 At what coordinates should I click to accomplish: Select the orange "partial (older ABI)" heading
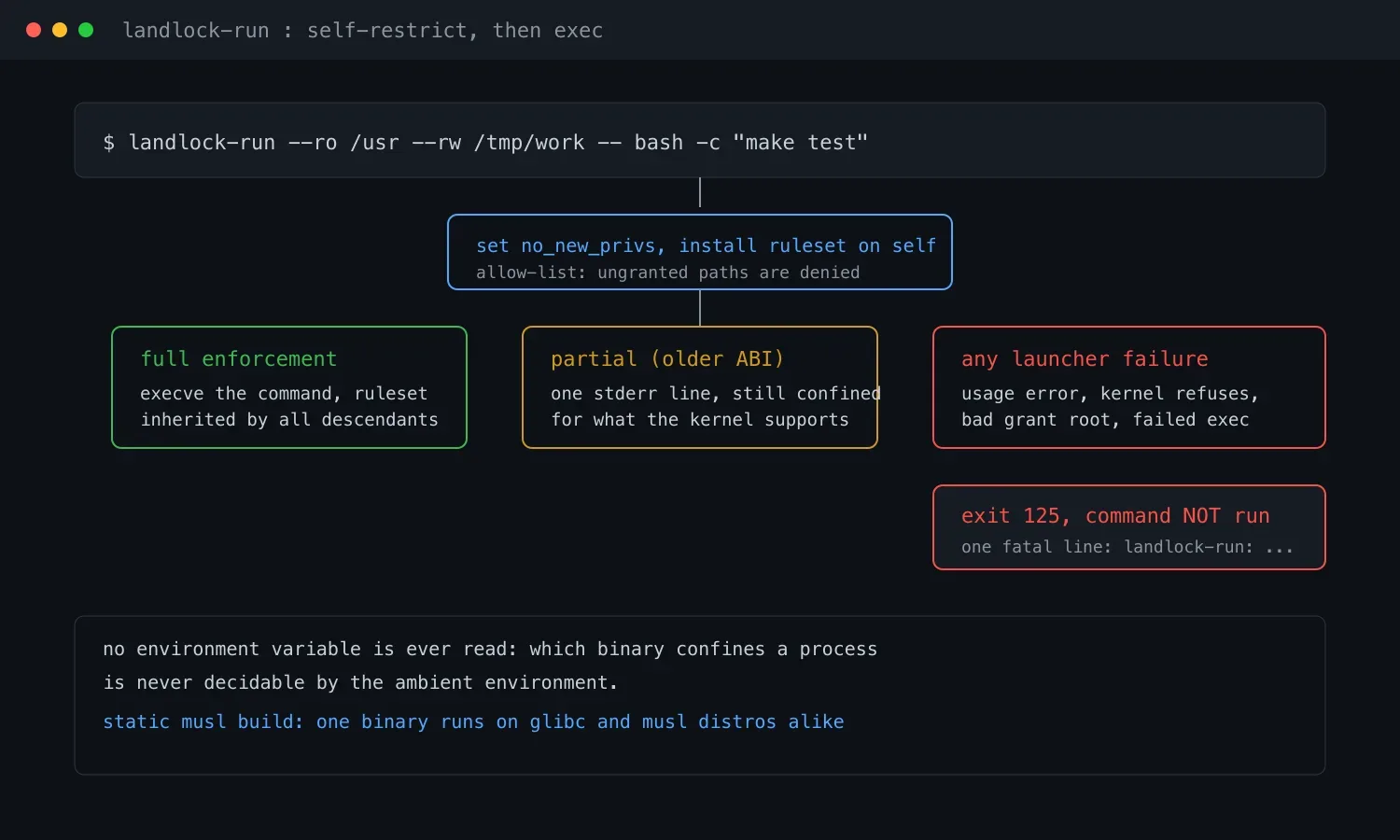667,358
